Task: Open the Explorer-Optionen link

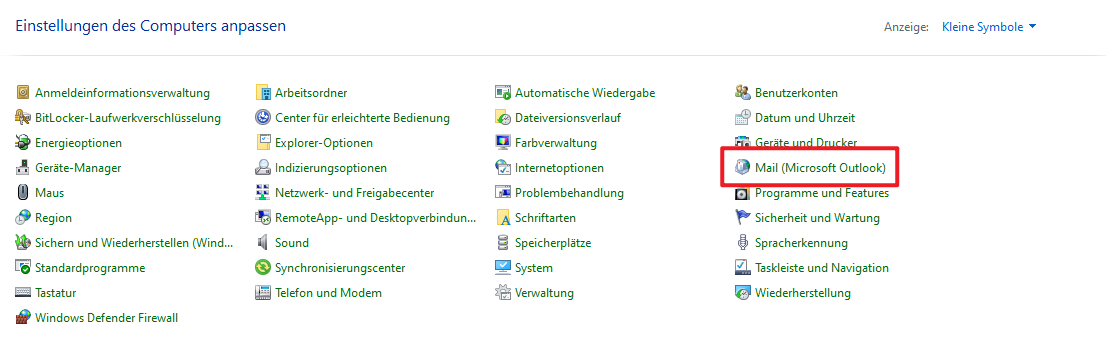Action: click(324, 143)
